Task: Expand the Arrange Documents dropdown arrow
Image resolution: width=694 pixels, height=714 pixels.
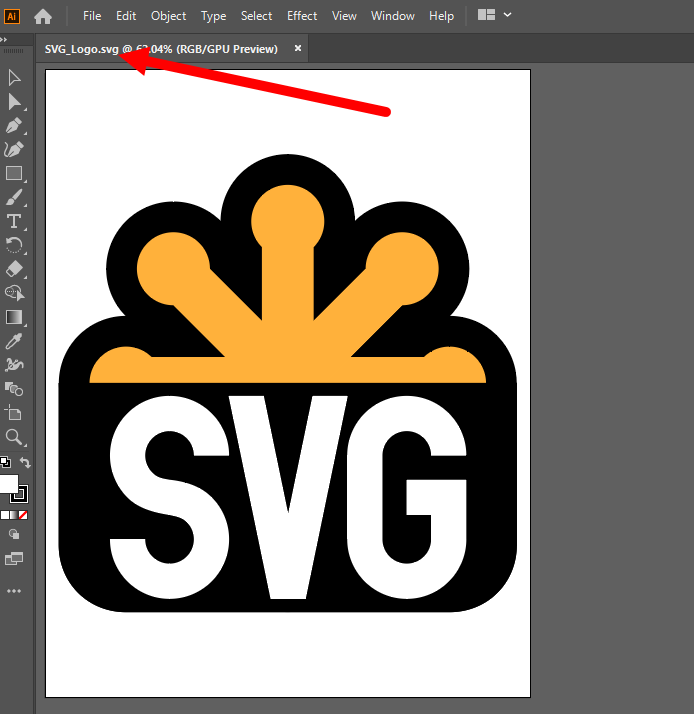Action: pos(507,15)
